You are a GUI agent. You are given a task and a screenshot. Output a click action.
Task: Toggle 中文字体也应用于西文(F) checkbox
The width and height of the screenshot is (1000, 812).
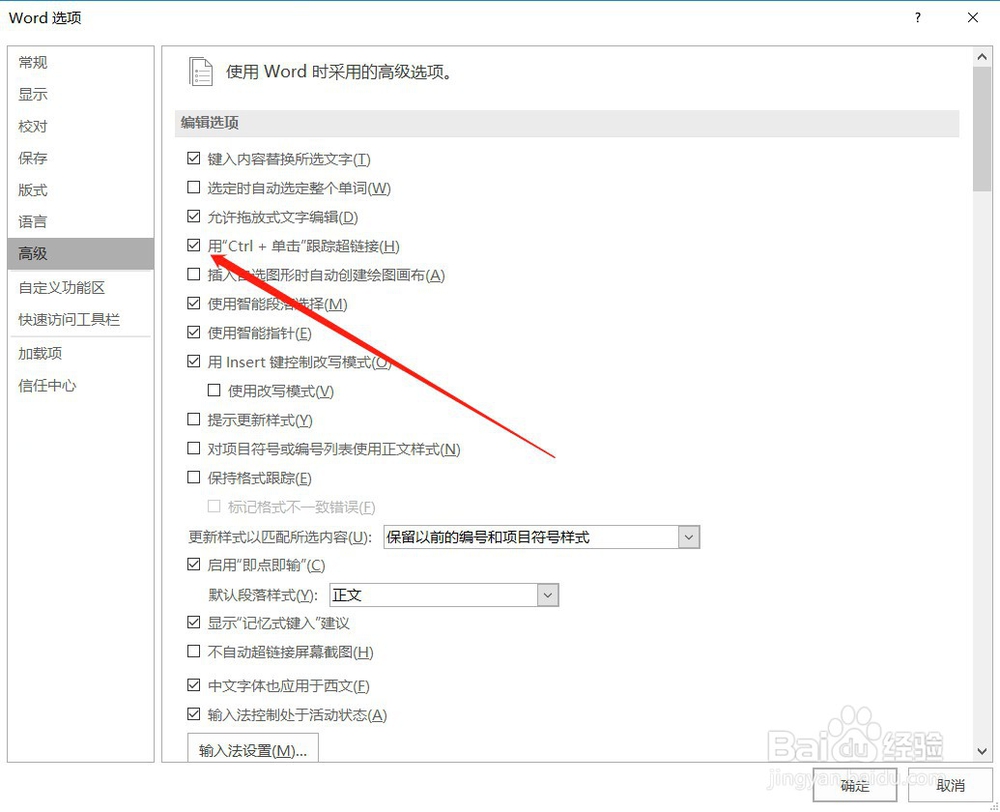pos(194,686)
